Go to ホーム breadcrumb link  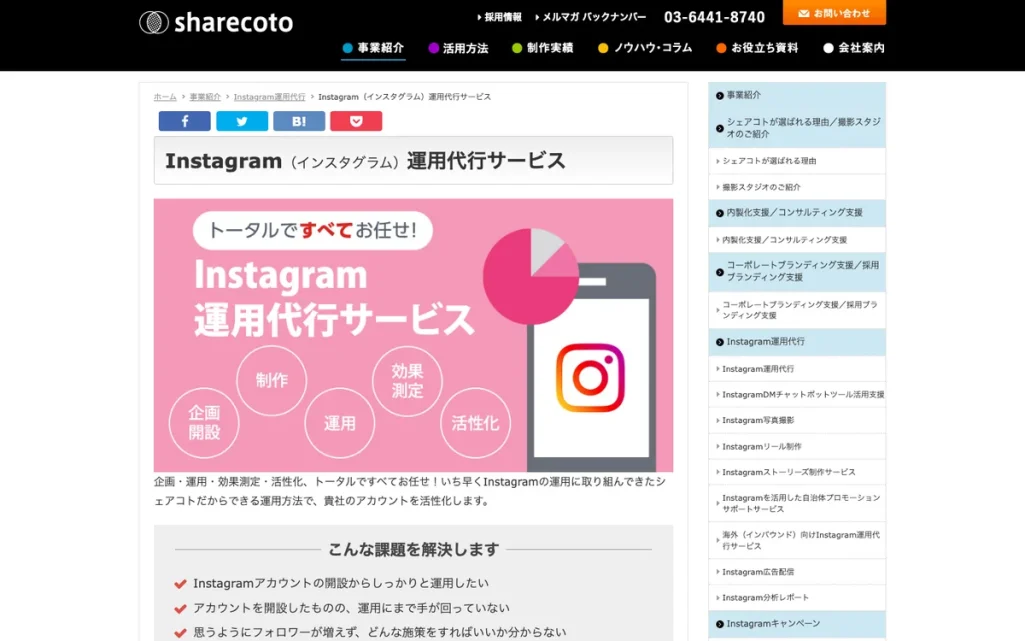click(x=165, y=97)
